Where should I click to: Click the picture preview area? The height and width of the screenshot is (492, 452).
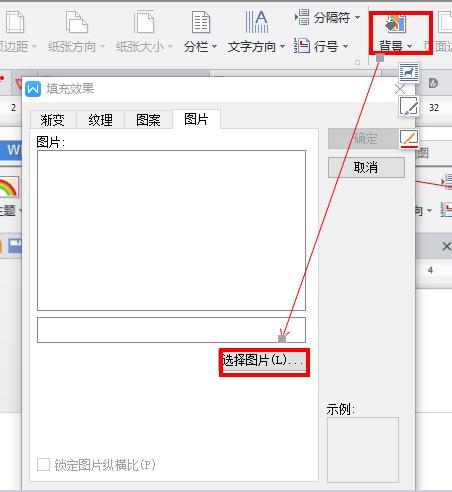tap(171, 230)
